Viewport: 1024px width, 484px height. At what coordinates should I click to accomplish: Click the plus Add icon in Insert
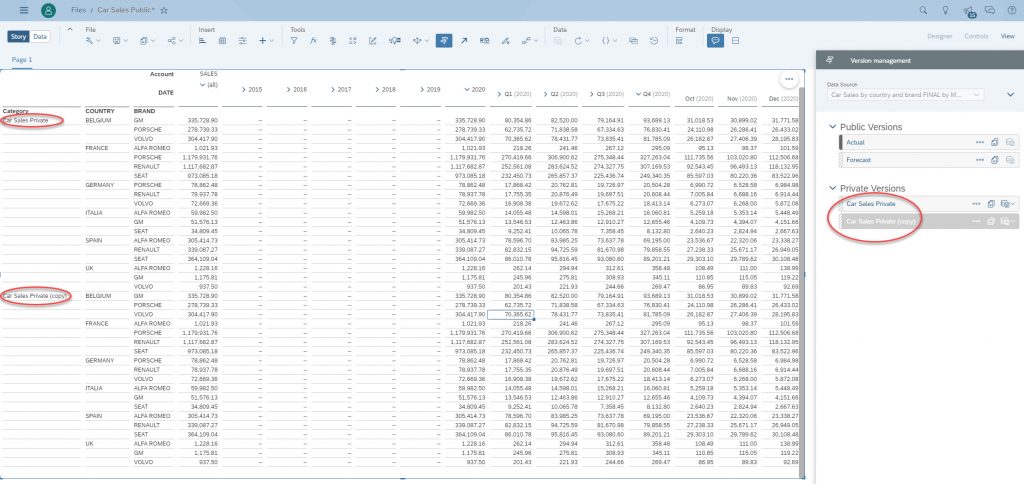click(x=263, y=40)
